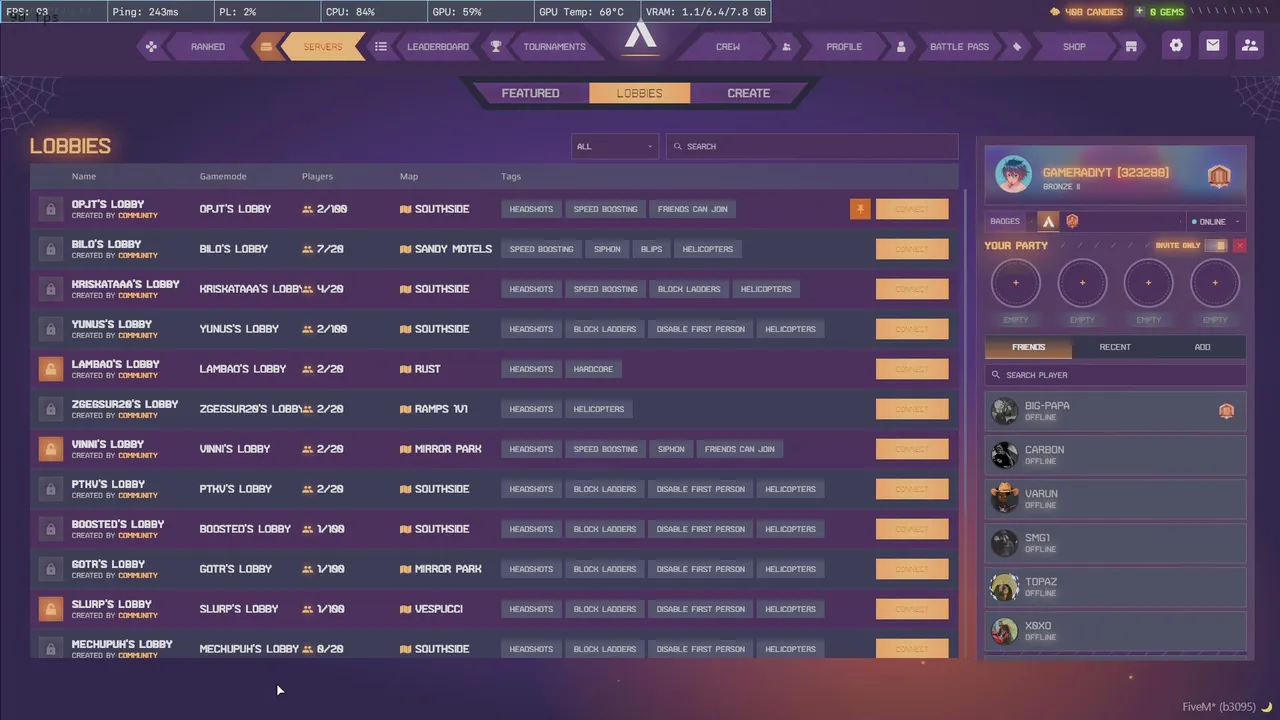Select friend BIG-PAPA in the friends list
This screenshot has width=1280, height=720.
[x=1115, y=411]
